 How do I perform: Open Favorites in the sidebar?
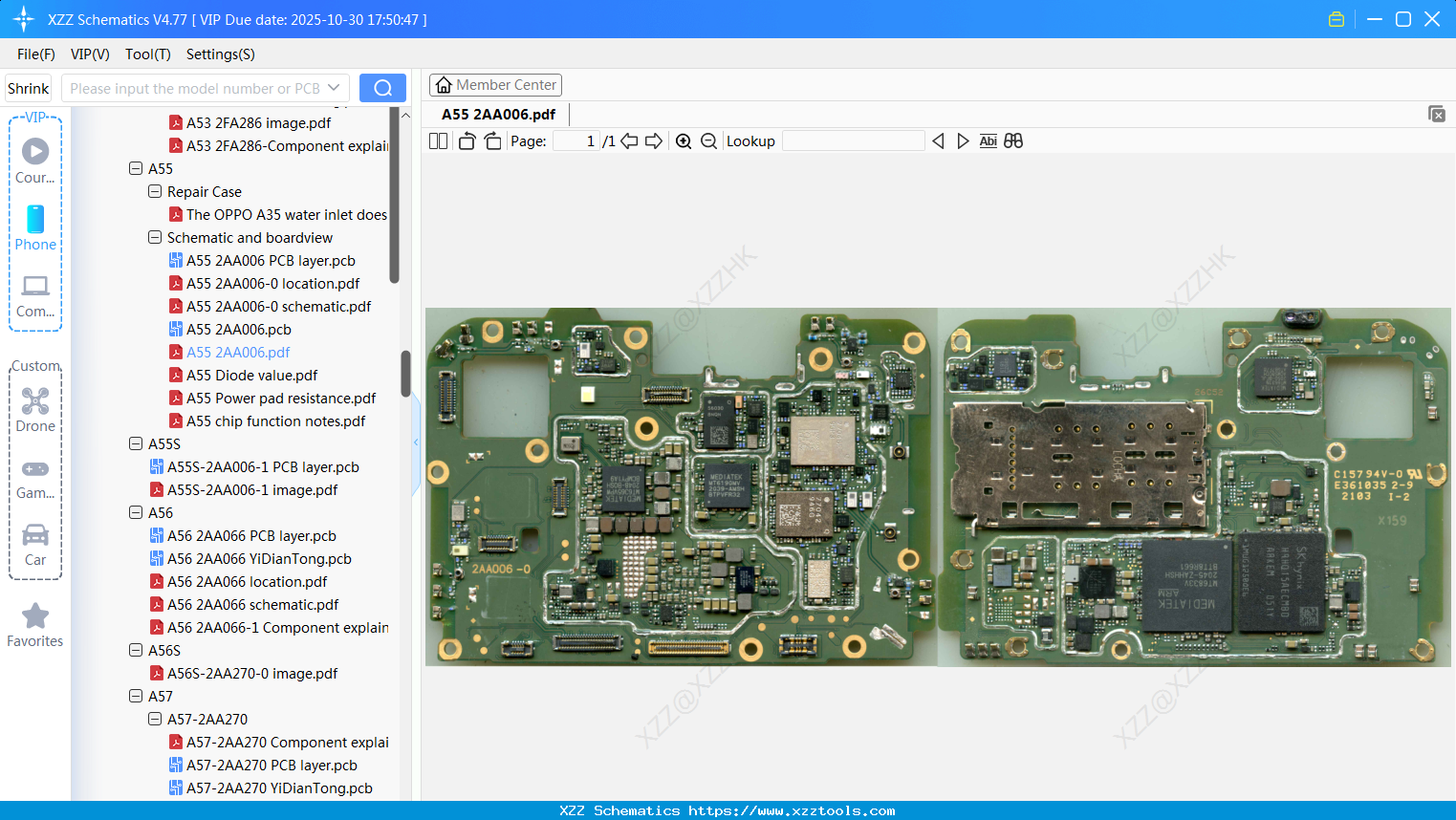coord(35,625)
